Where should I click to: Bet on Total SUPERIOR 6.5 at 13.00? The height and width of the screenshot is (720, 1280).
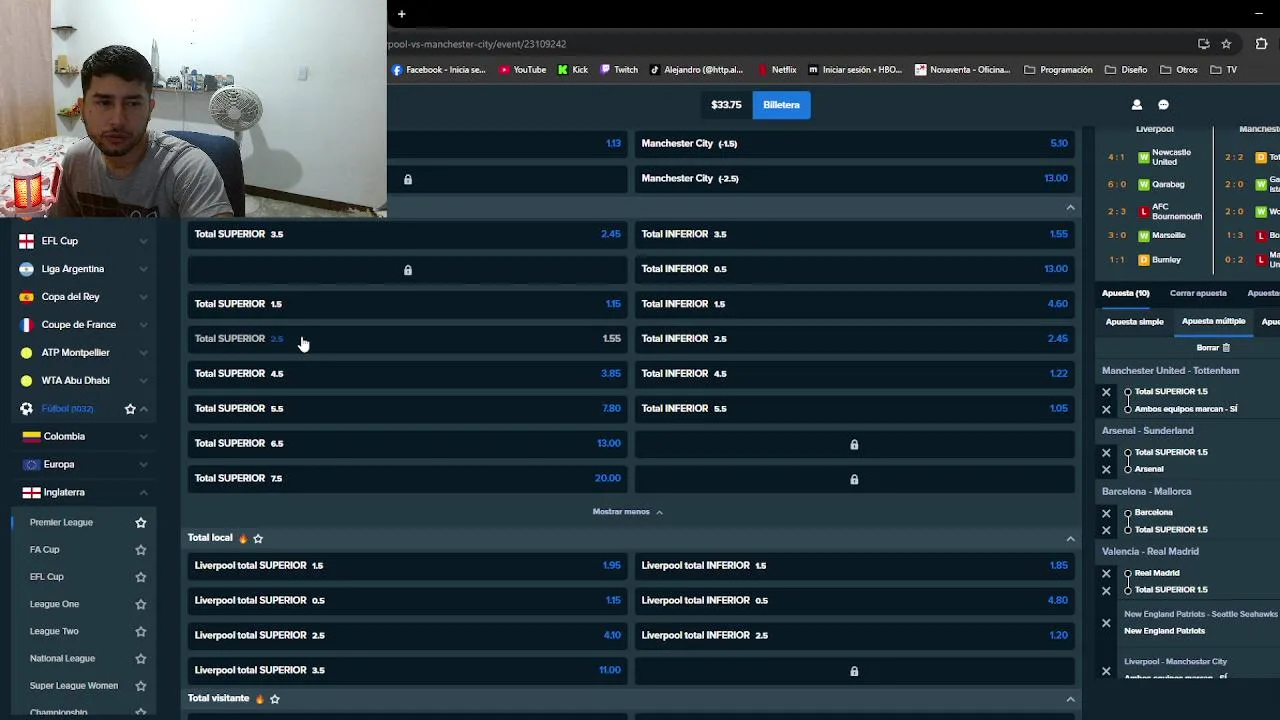[x=407, y=443]
